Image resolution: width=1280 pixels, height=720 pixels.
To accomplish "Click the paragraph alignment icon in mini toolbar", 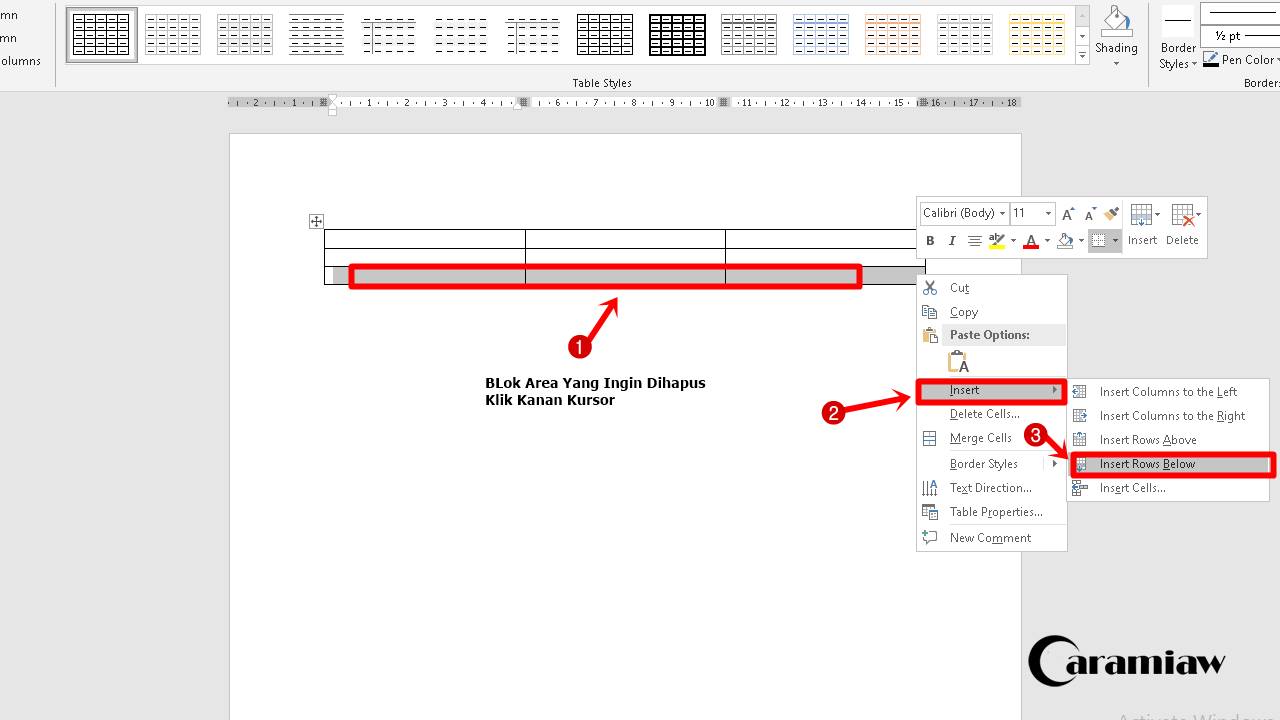I will 974,241.
